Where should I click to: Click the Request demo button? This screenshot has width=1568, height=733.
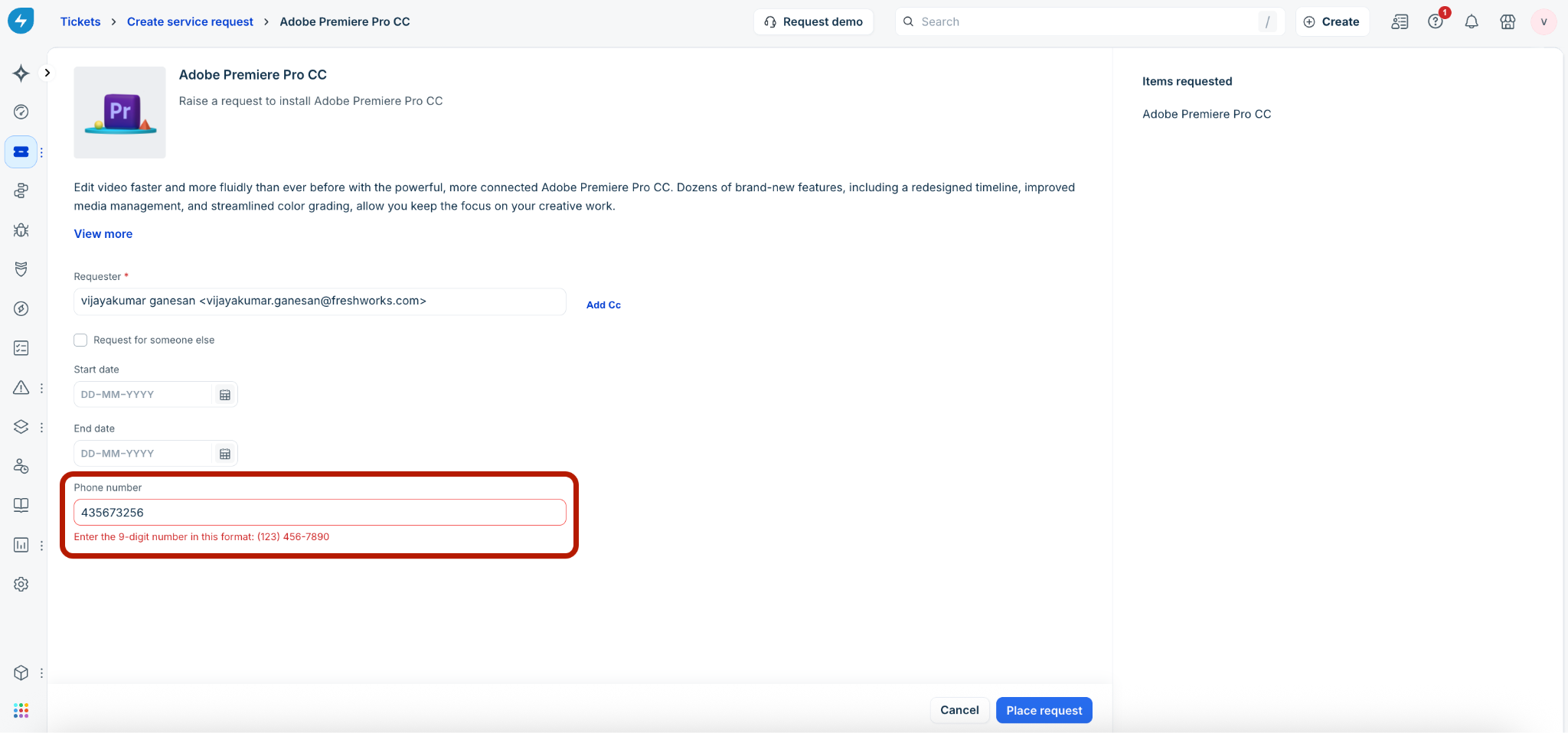coord(813,21)
